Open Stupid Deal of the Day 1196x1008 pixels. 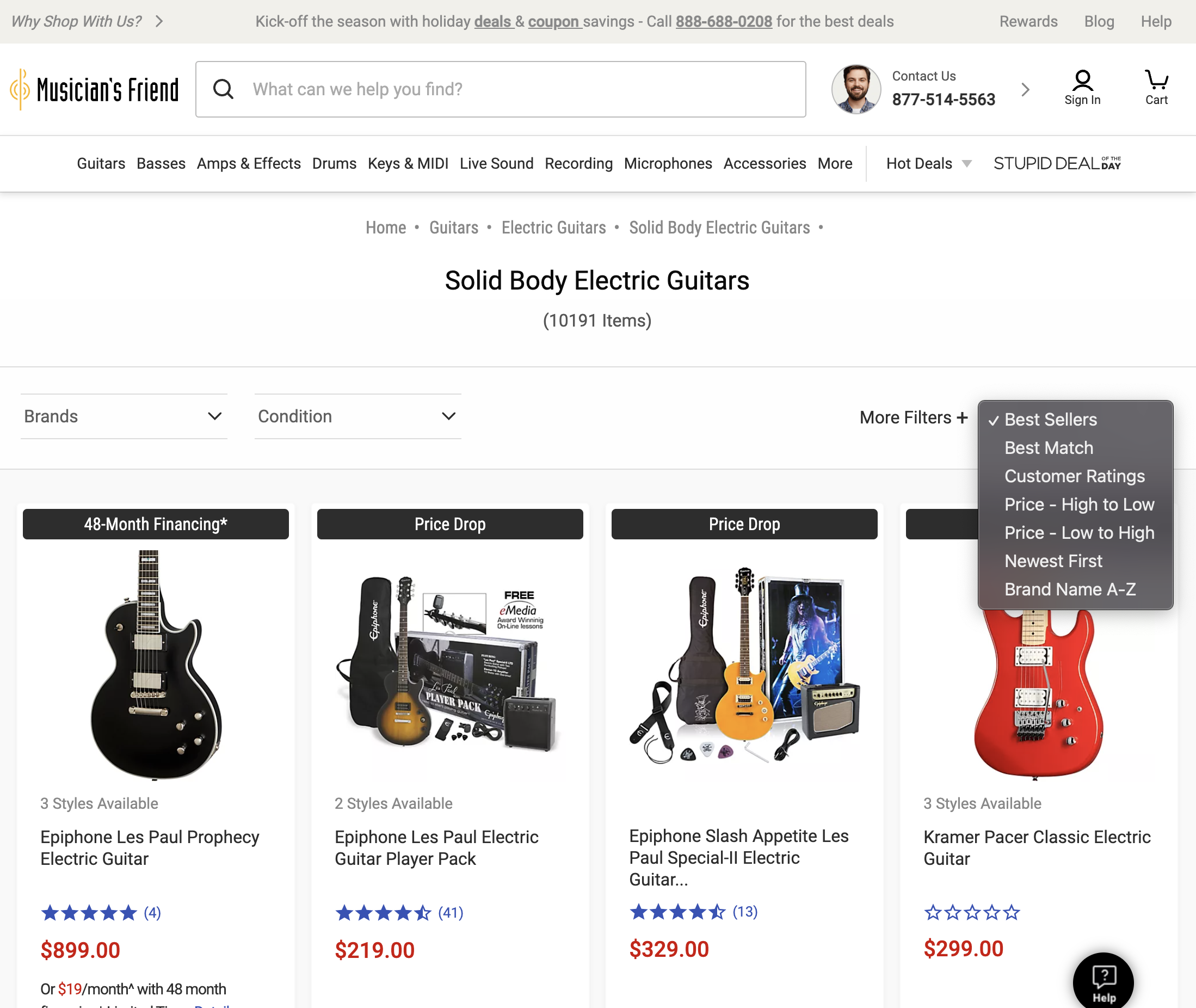coord(1057,163)
